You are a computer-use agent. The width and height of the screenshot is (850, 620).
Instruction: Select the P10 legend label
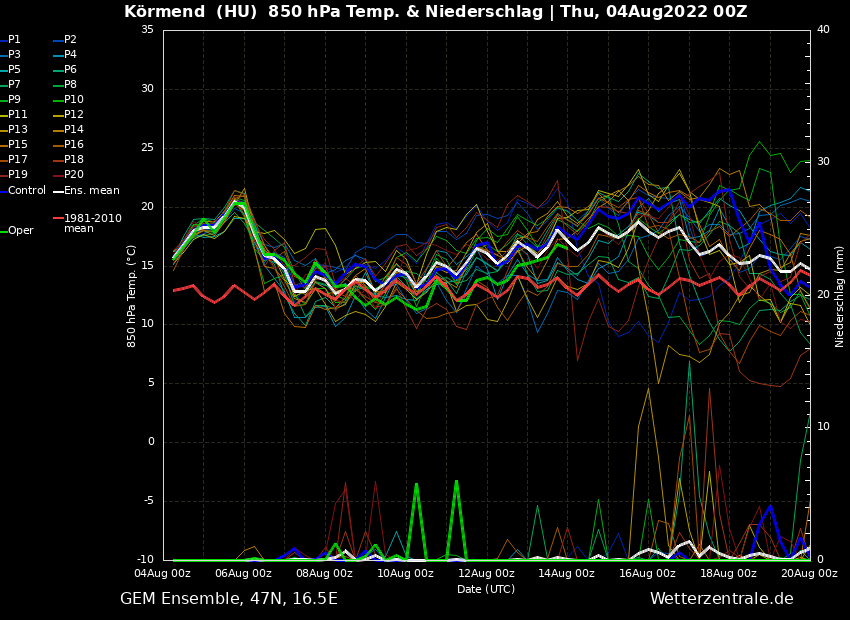[73, 100]
